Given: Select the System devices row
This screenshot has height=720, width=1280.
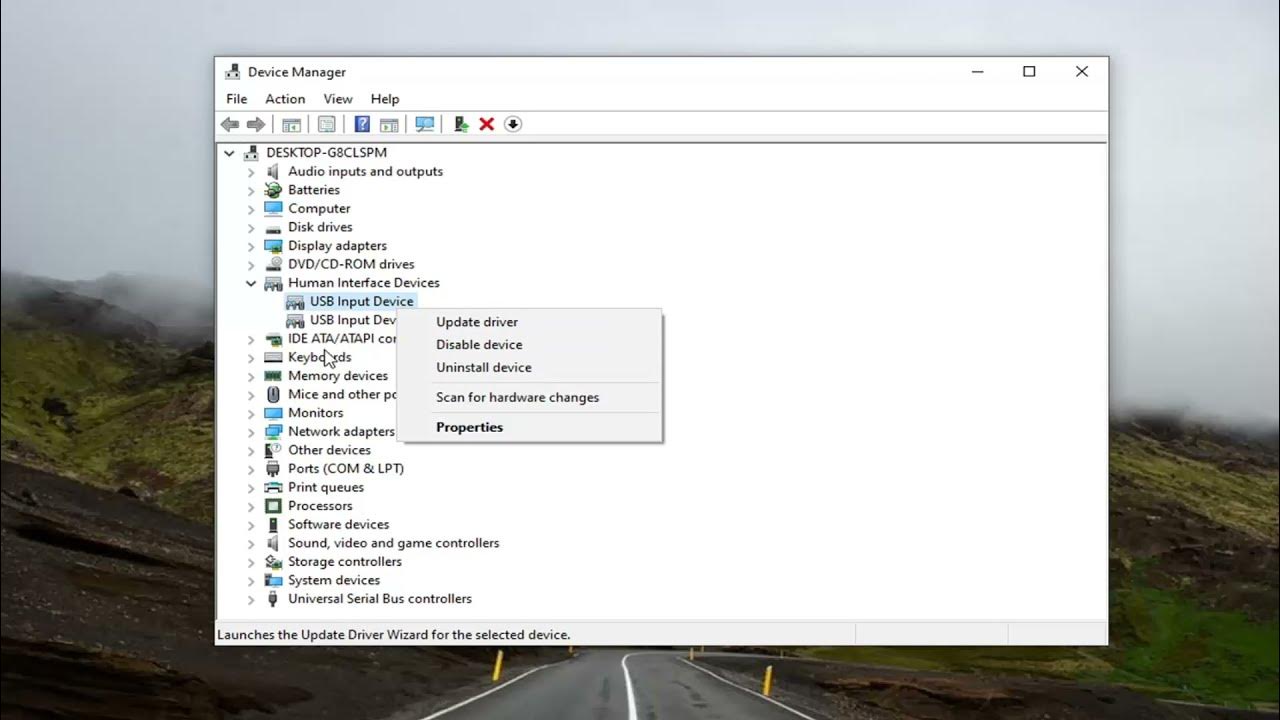Looking at the screenshot, I should point(334,580).
